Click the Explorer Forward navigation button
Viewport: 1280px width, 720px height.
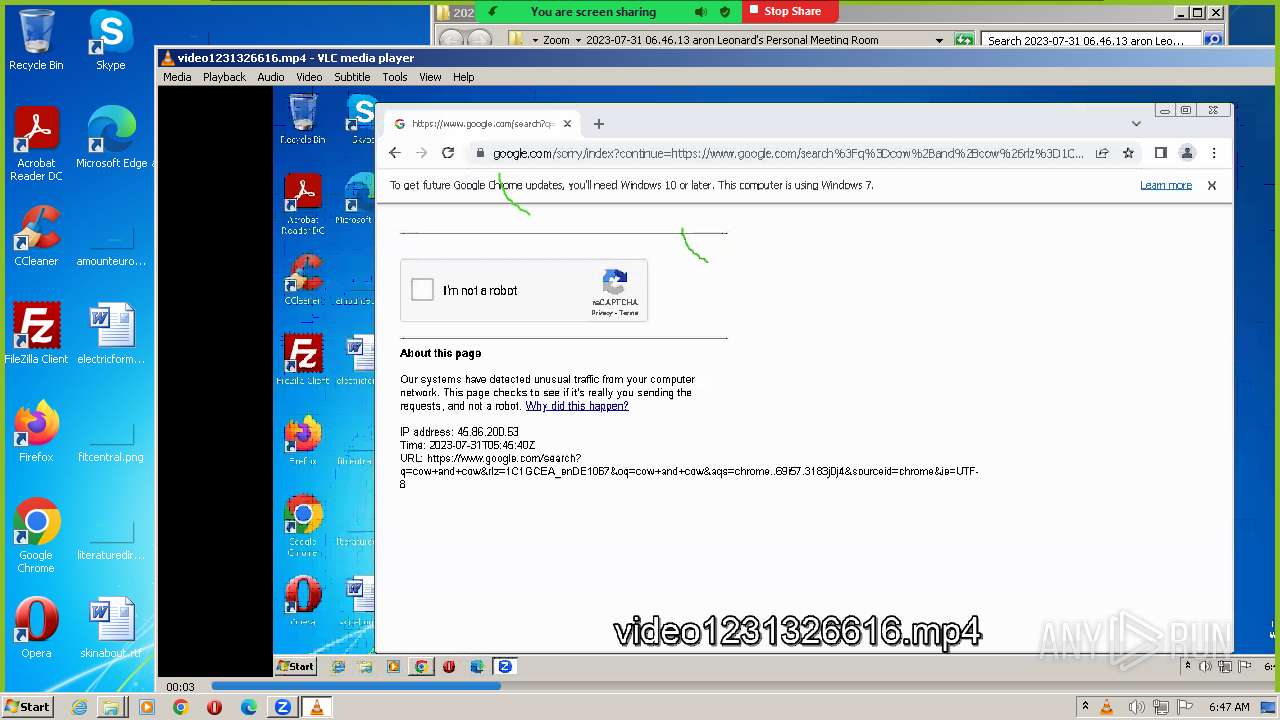tap(480, 40)
